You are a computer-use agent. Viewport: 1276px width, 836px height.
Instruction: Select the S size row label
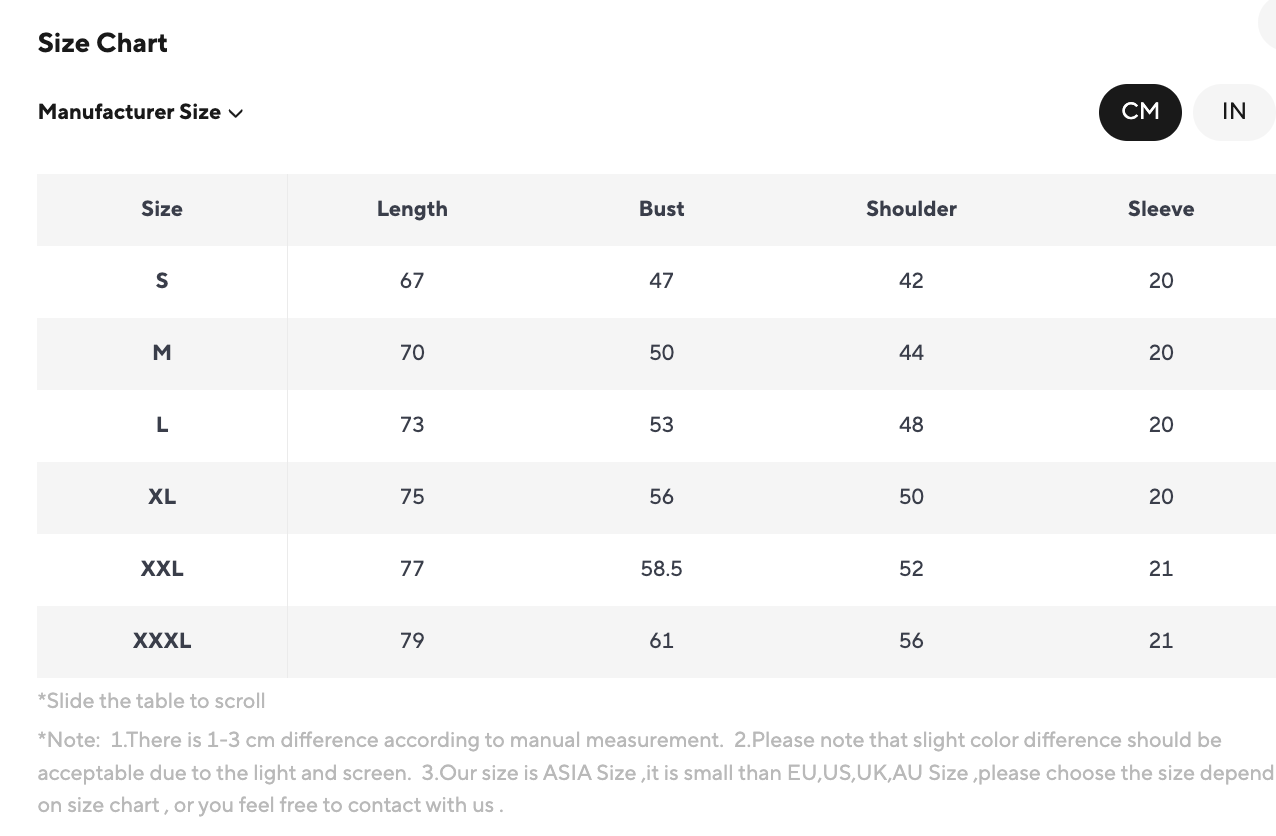(162, 281)
